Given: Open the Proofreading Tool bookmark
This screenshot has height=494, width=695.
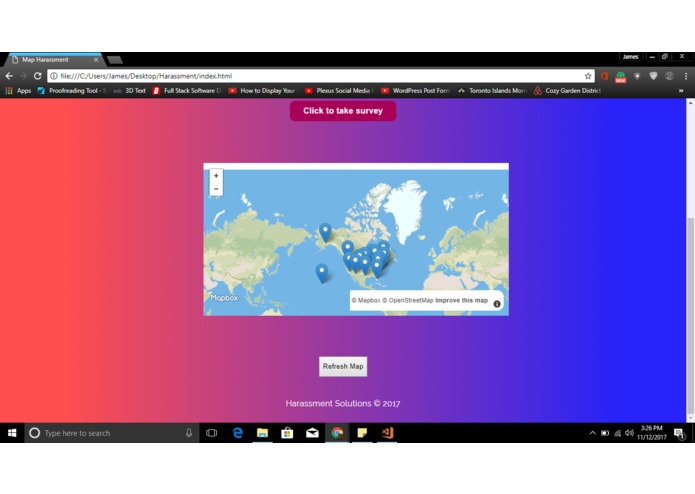Looking at the screenshot, I should click(x=72, y=91).
